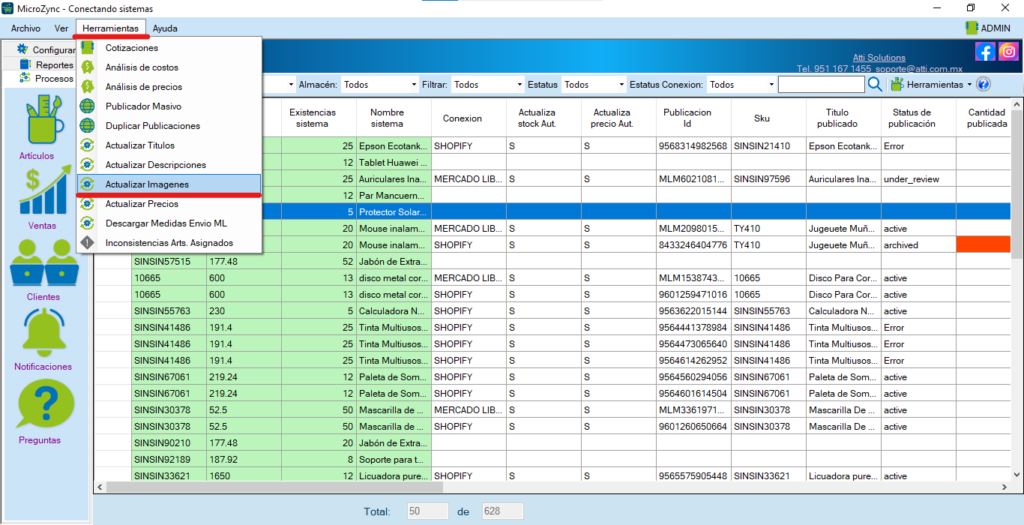
Task: Click the Análisis de costos icon
Action: pyautogui.click(x=88, y=67)
